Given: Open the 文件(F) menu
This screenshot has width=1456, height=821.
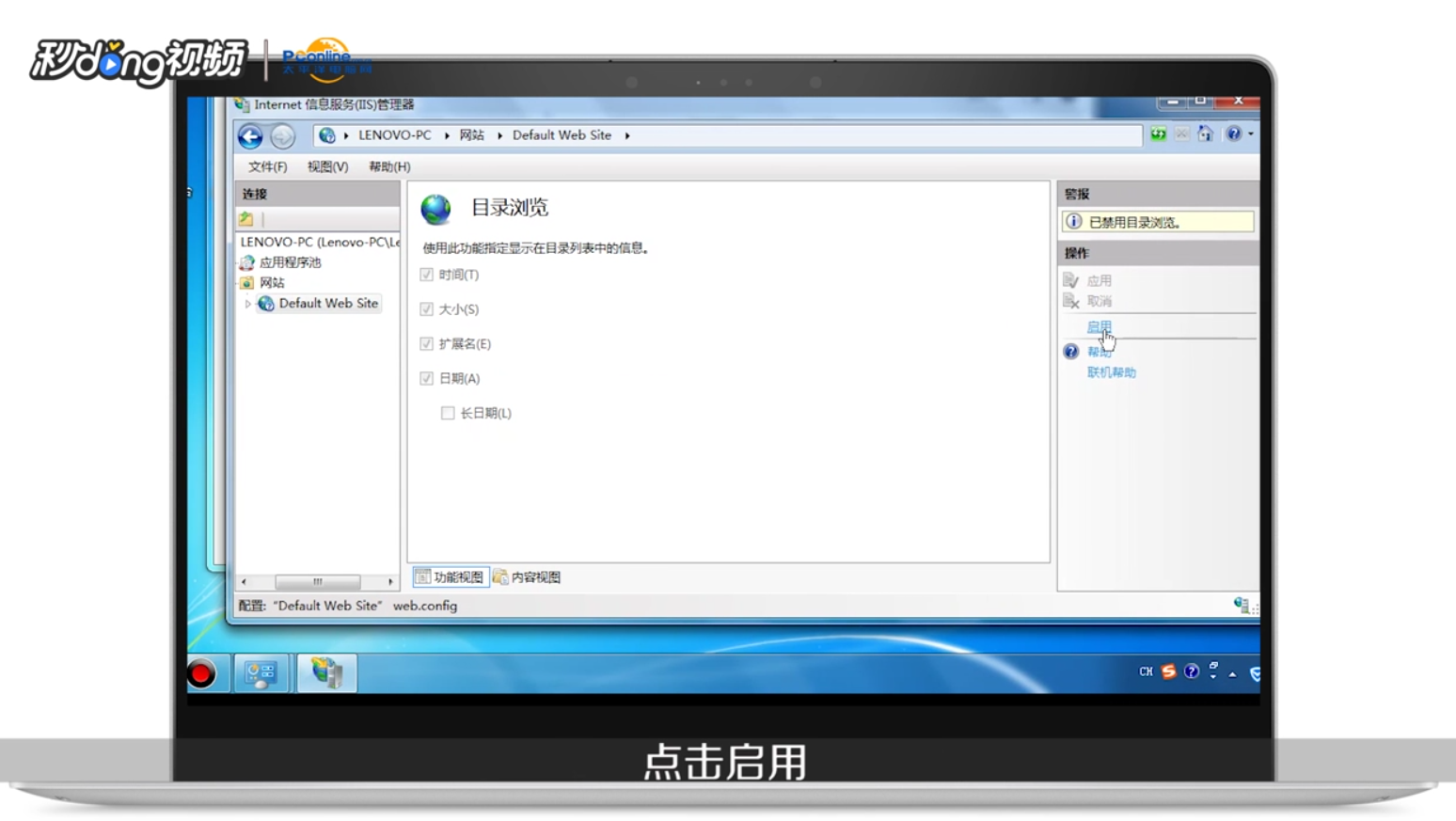Looking at the screenshot, I should tap(267, 166).
